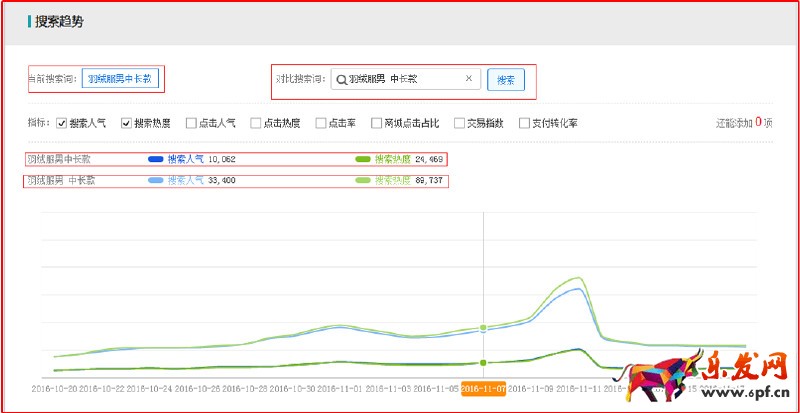This screenshot has height=413, width=800.
Task: Select the current search word 羽绒服男中长款 tag
Action: [119, 79]
